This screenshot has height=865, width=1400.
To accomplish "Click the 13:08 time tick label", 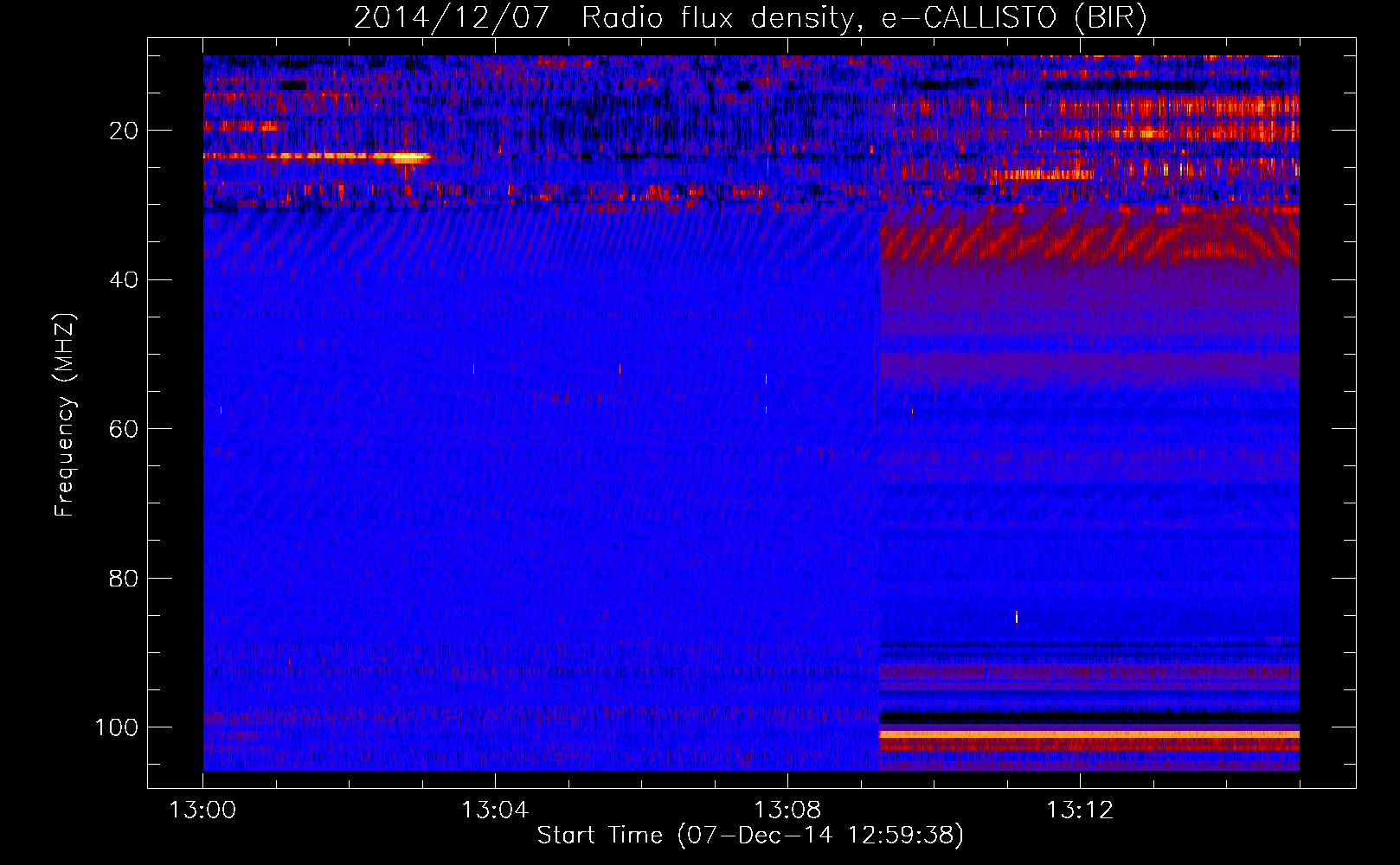I will 787,811.
